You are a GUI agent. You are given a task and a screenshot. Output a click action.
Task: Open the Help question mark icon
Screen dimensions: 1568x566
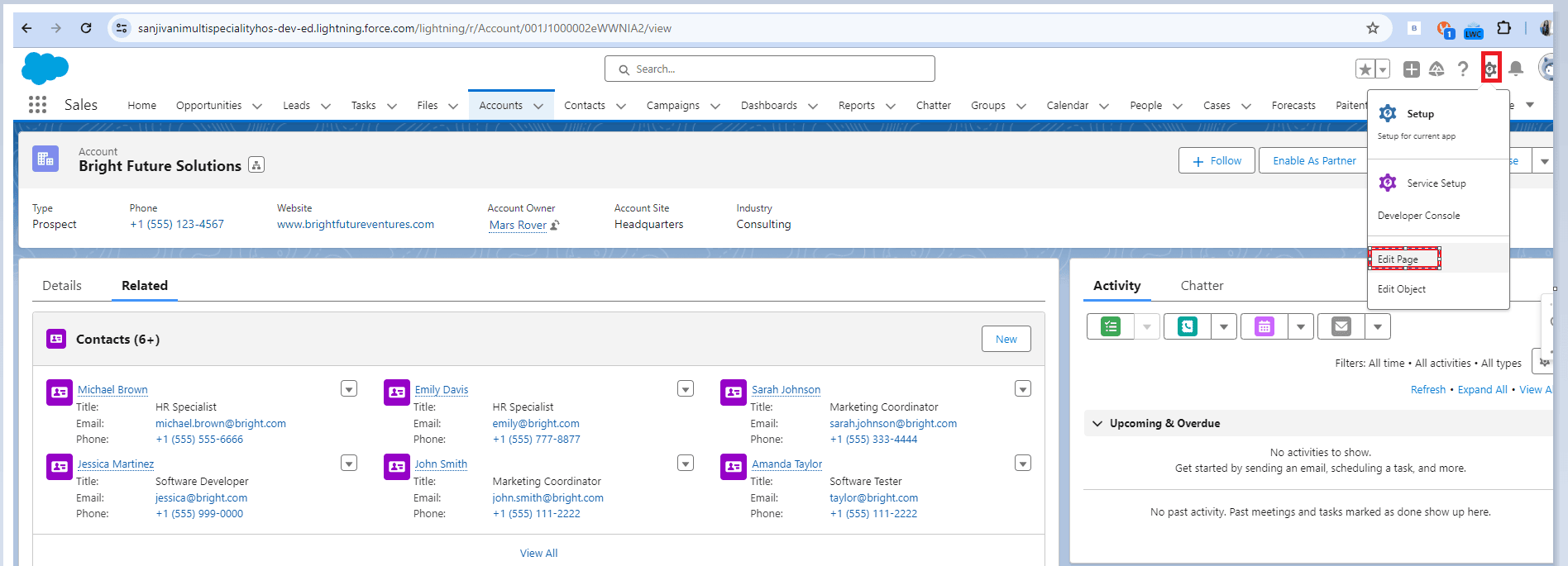[x=1463, y=69]
